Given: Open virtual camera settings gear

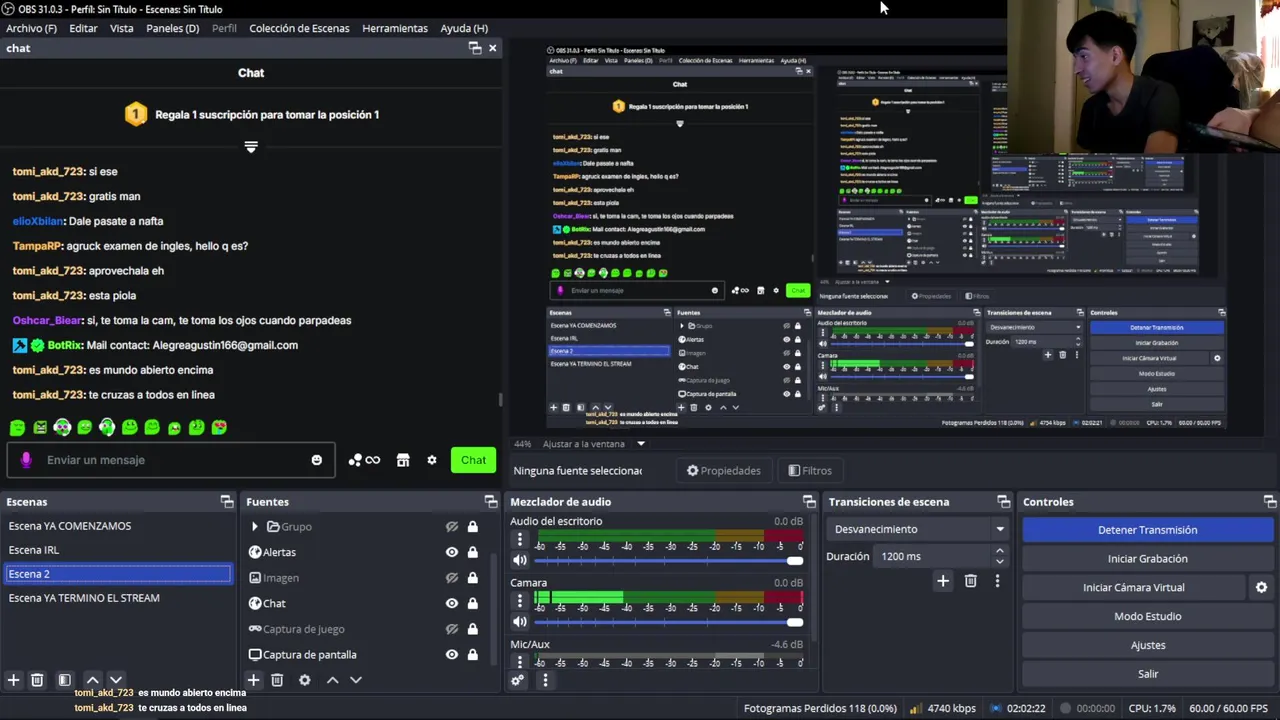Looking at the screenshot, I should point(1261,588).
